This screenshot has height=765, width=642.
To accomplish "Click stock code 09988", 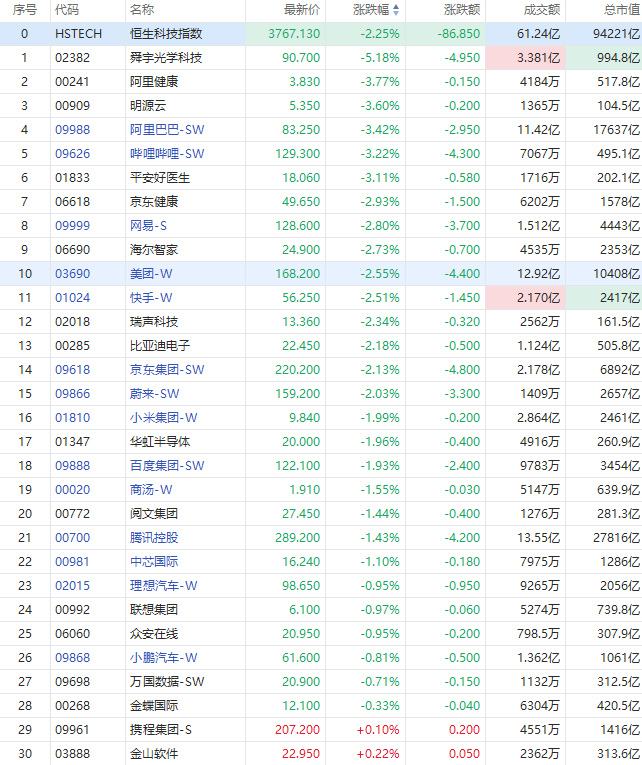I will tap(73, 130).
